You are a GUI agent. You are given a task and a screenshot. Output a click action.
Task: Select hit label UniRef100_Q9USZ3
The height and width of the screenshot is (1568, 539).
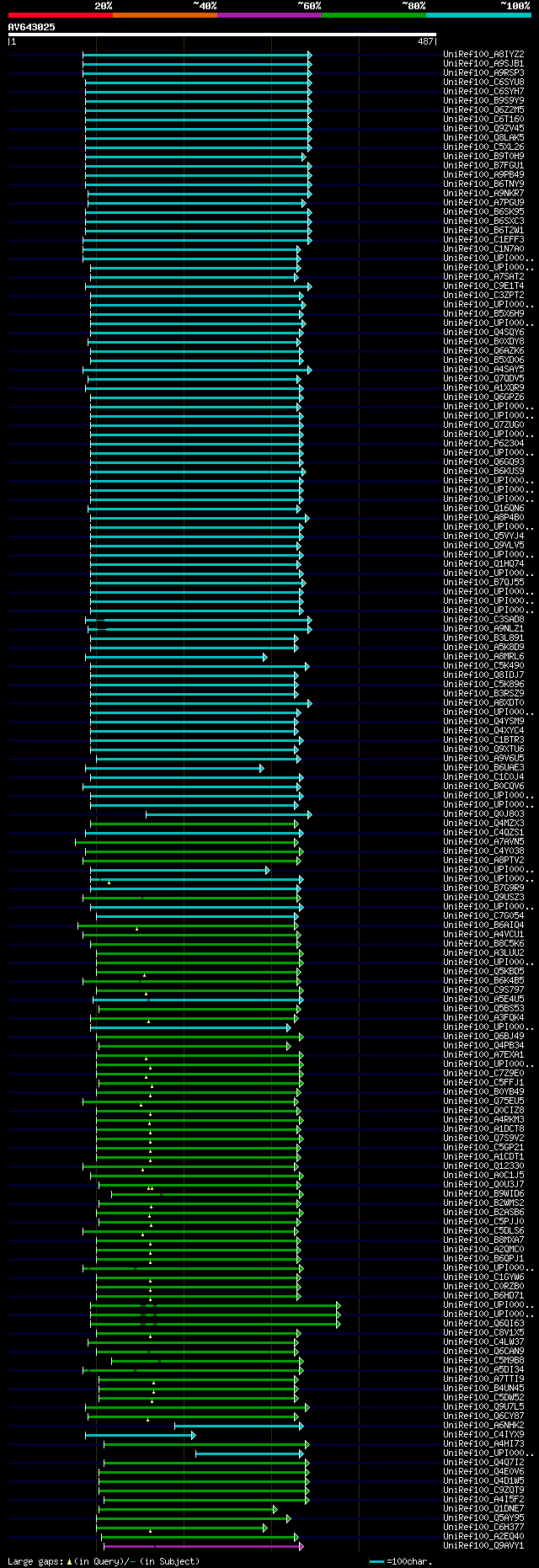pos(483,897)
